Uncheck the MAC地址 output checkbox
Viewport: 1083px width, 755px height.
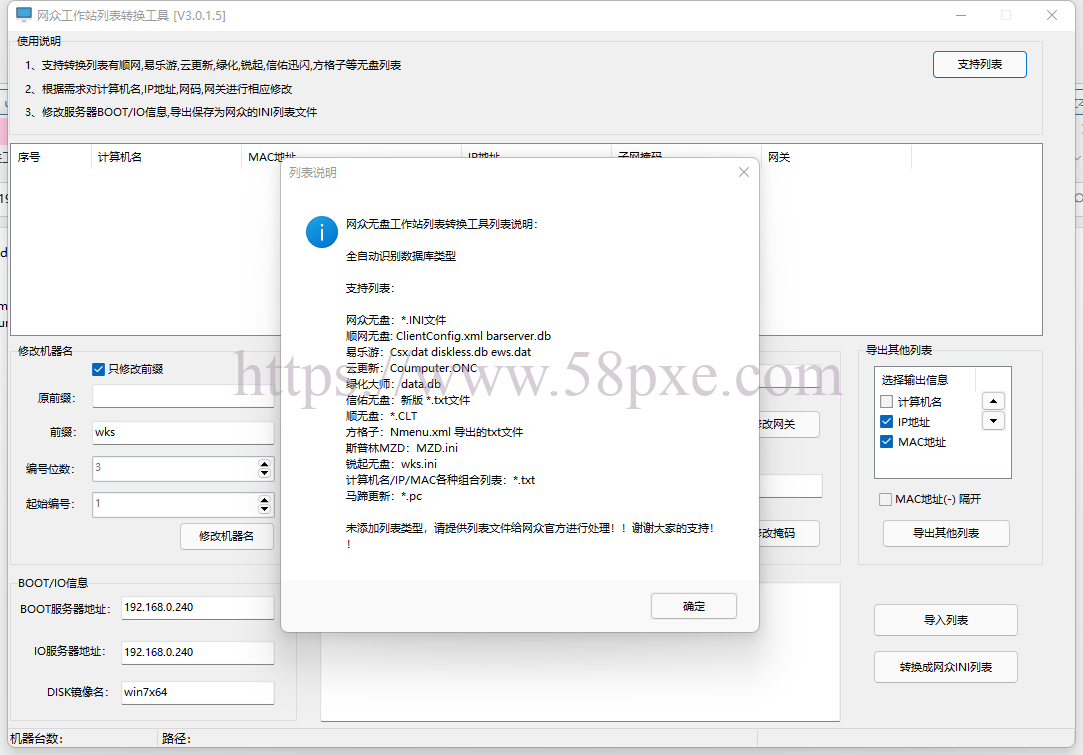coord(887,441)
